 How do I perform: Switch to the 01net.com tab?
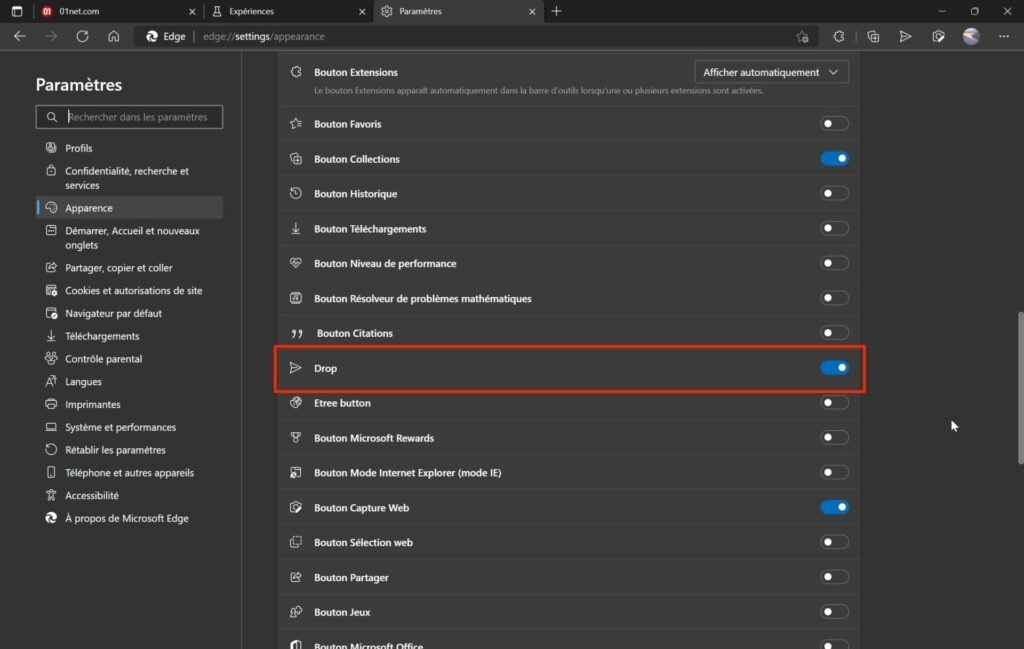[x=118, y=11]
